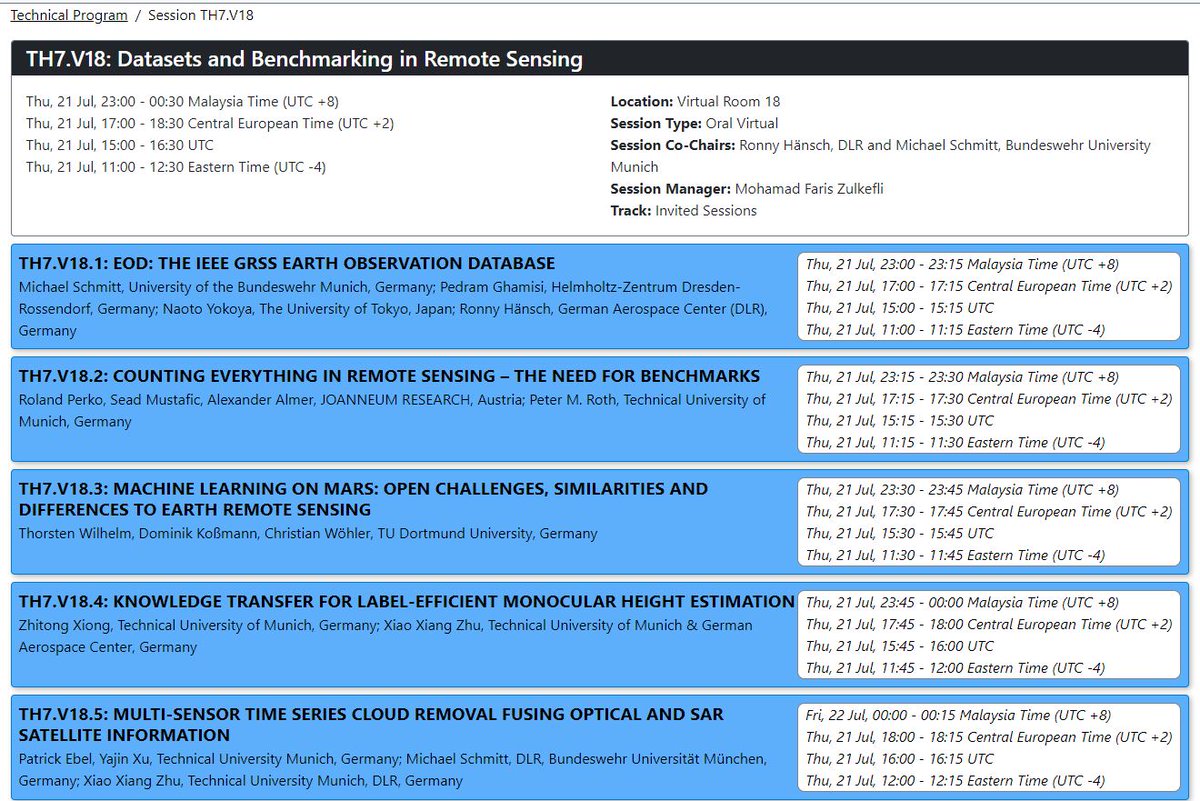This screenshot has height=801, width=1200.
Task: Click '15:00 - 15:15 UTC' in the first paper's times
Action: [x=900, y=308]
